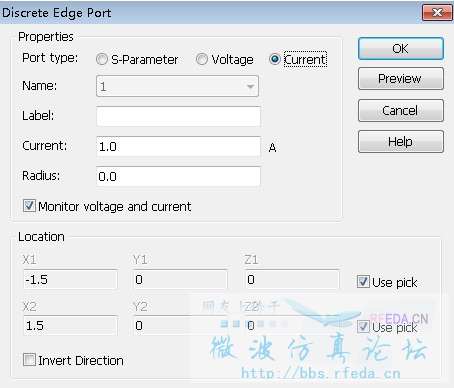Click the Y1 coordinate field
454x388 pixels.
click(x=180, y=279)
